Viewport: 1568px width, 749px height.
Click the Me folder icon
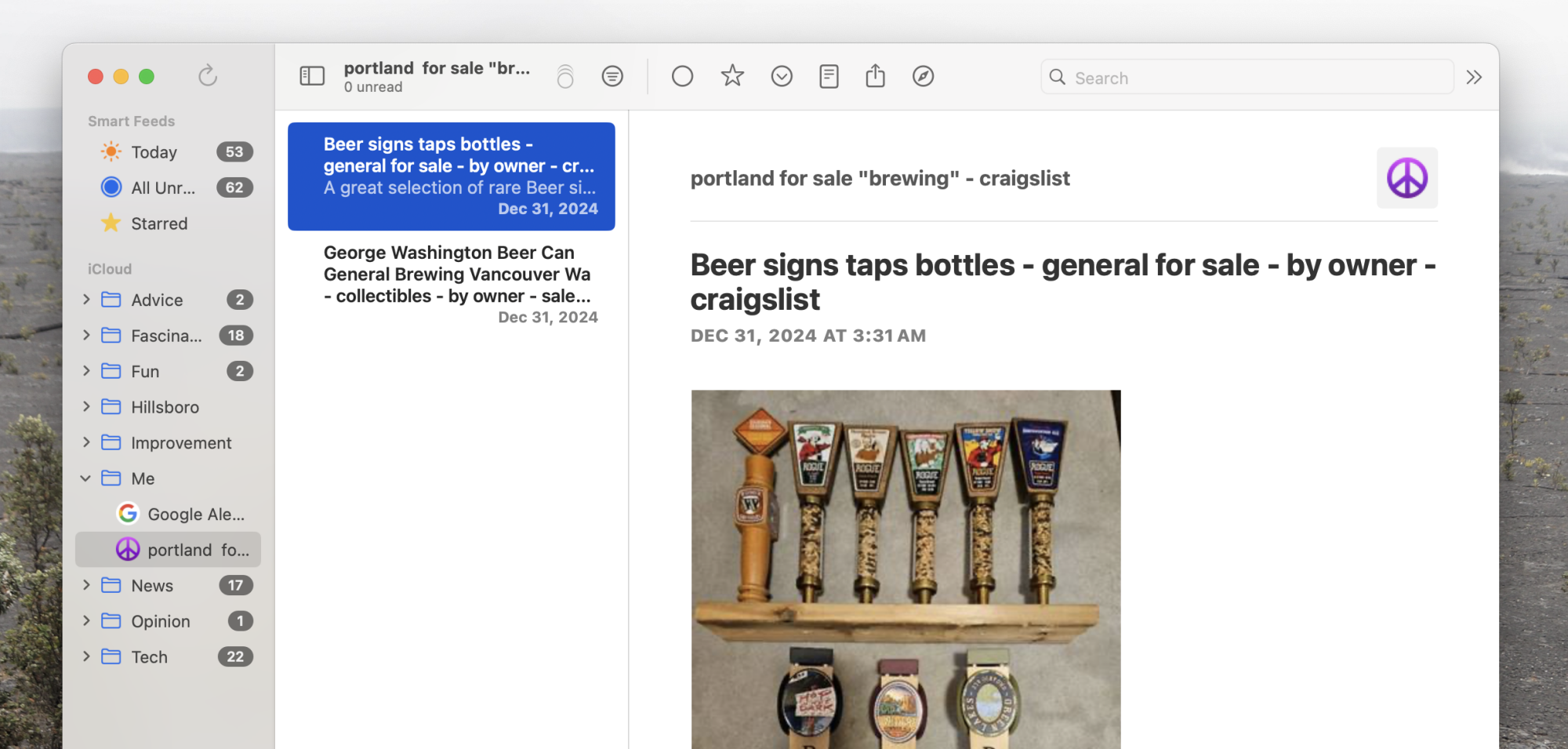tap(111, 478)
